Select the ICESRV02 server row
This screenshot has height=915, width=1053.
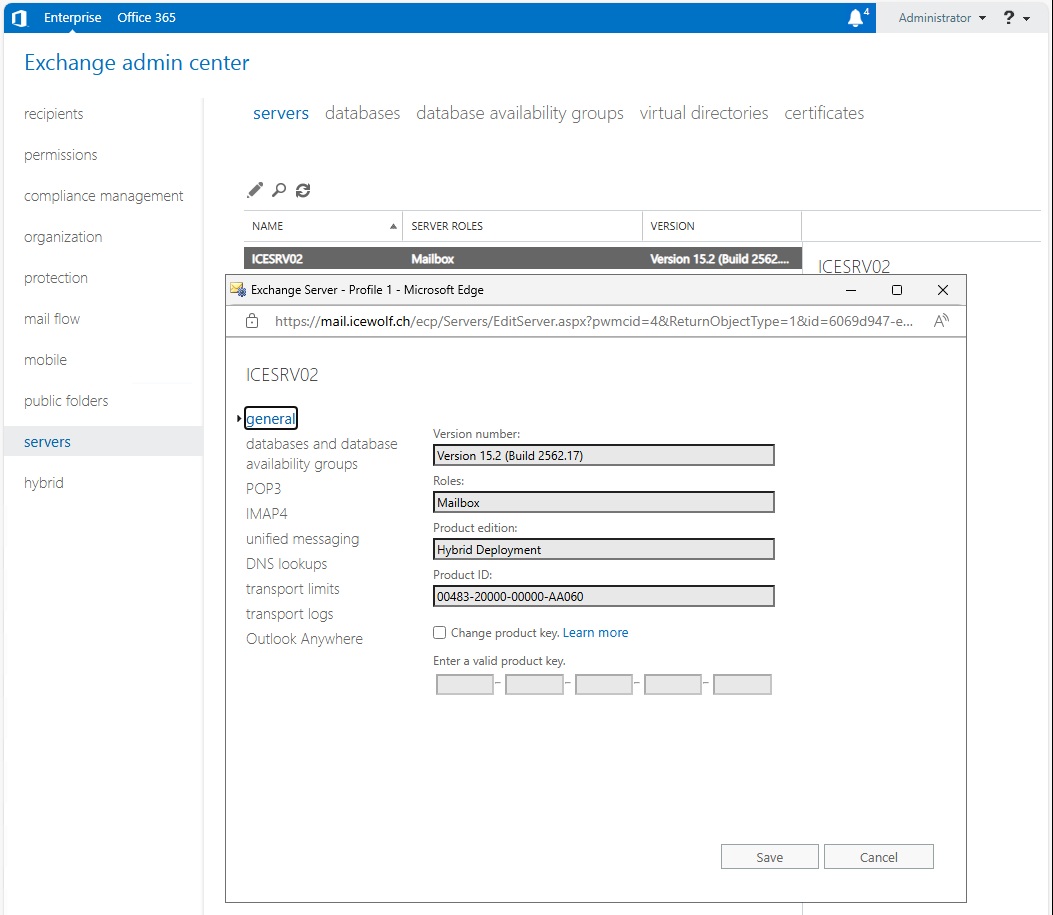click(x=522, y=258)
